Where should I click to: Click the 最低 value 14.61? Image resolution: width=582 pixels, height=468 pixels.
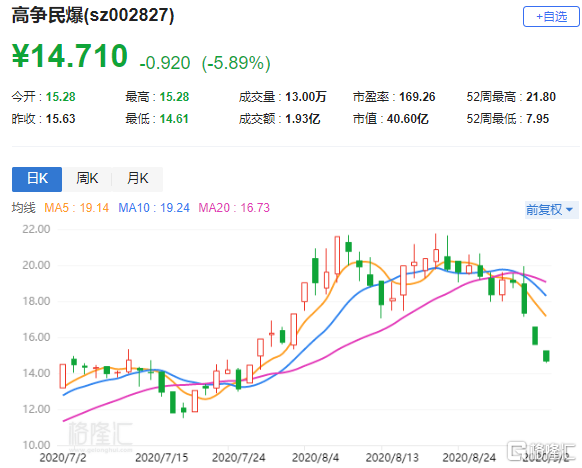174,119
